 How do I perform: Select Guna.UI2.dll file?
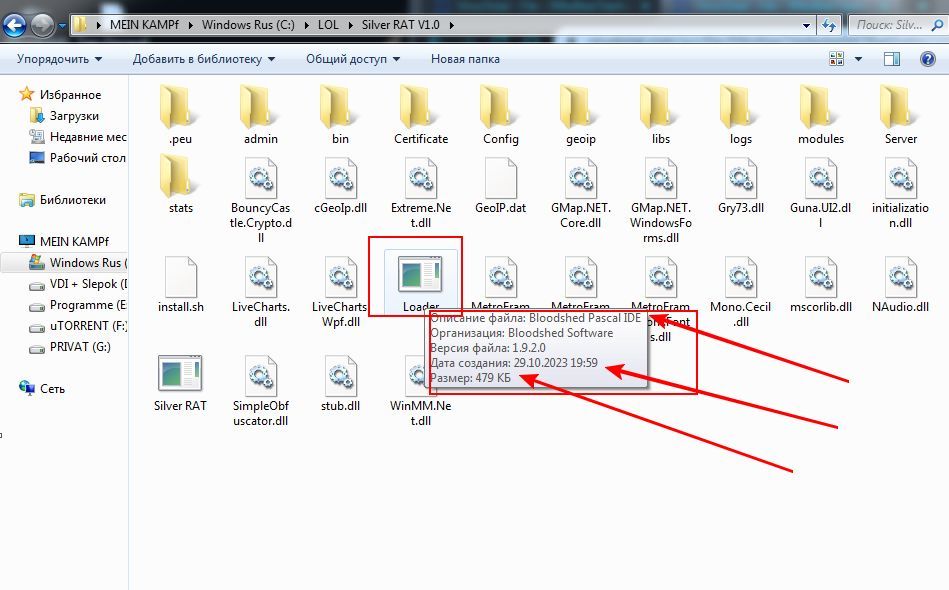(821, 192)
